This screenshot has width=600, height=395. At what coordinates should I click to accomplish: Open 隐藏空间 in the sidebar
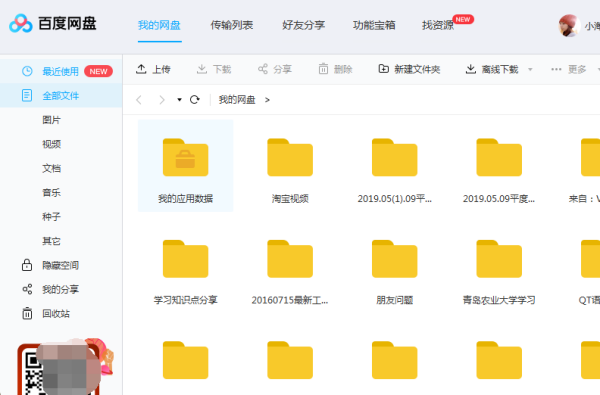[60, 265]
